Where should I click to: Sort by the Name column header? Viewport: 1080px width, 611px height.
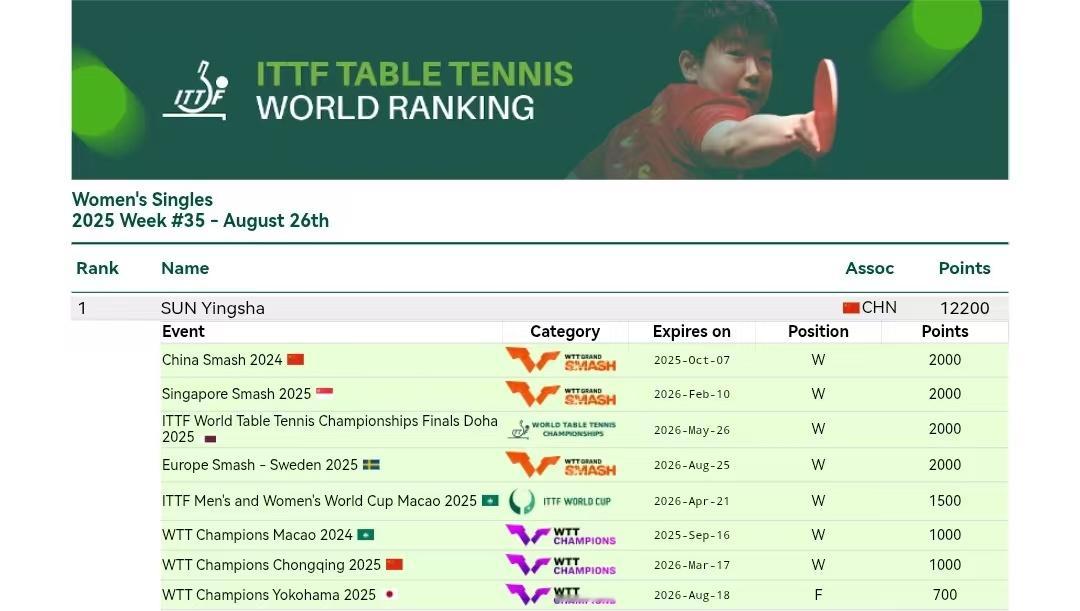[x=185, y=268]
